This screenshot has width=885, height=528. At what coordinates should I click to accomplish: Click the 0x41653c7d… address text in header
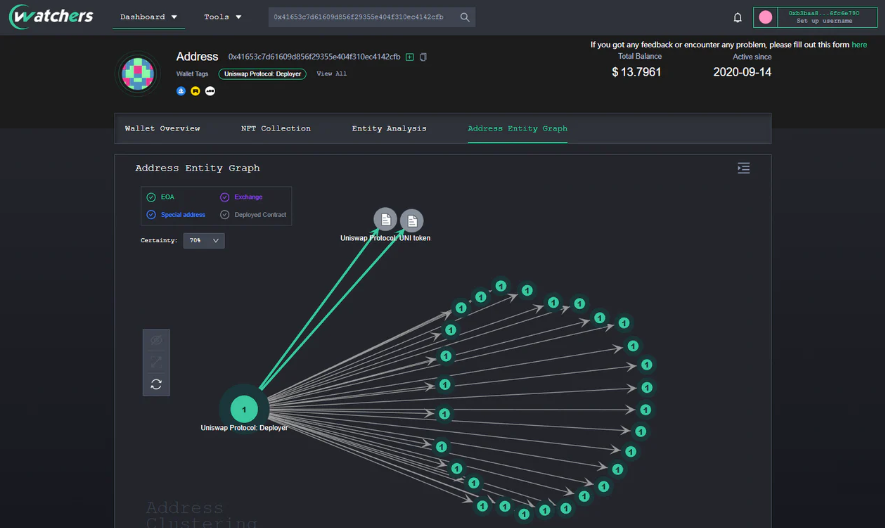(x=314, y=57)
